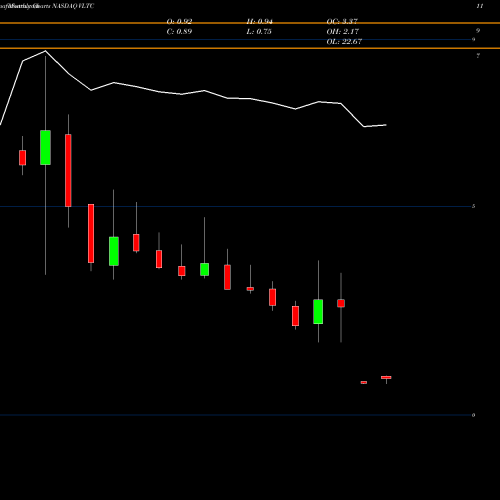Image resolution: width=500 pixels, height=500 pixels.
Task: Click the high value "H: 0.94"
Action: pos(260,22)
